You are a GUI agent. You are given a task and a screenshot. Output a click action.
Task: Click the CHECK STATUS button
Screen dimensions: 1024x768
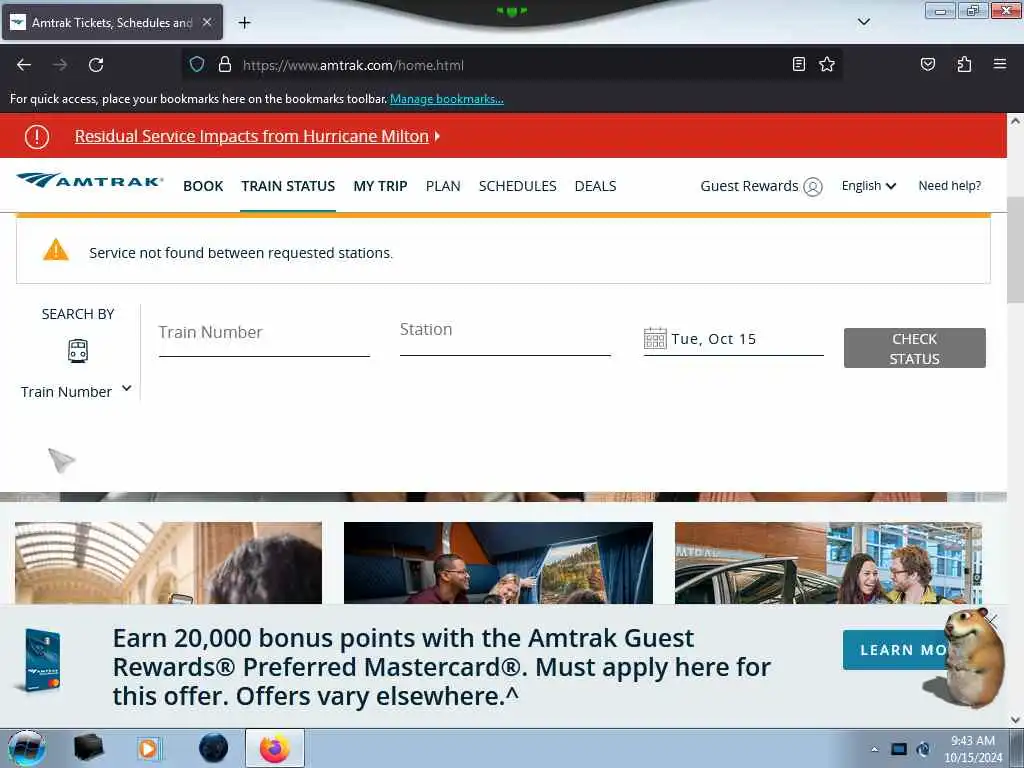tap(914, 348)
